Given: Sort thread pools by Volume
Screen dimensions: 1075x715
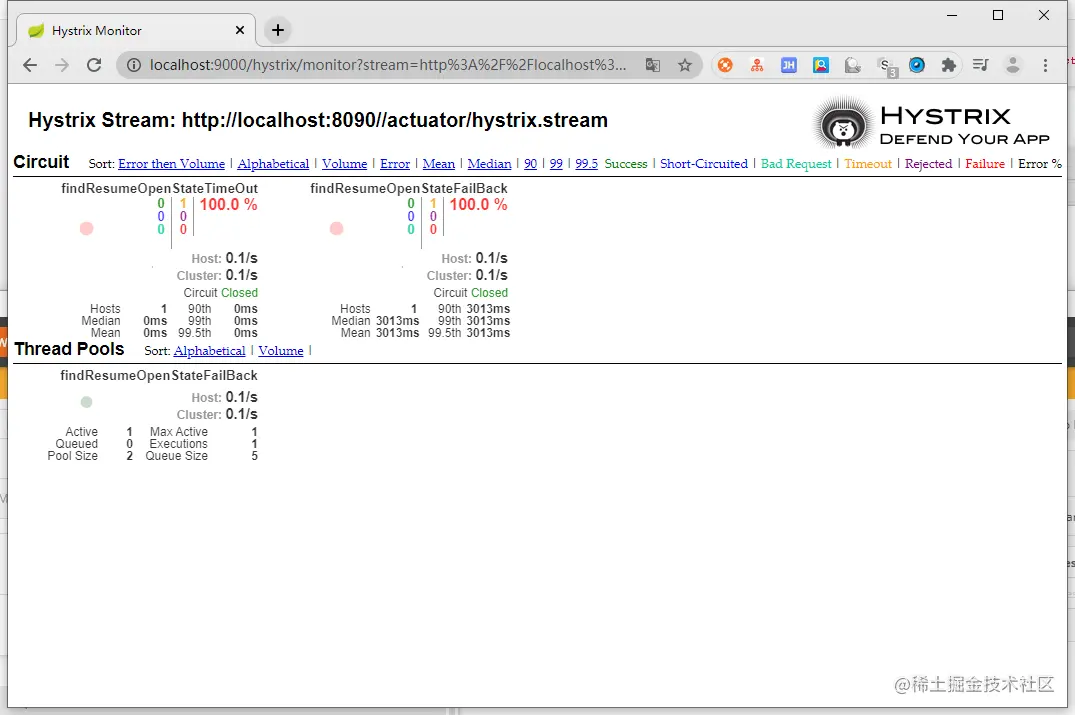Looking at the screenshot, I should point(280,351).
